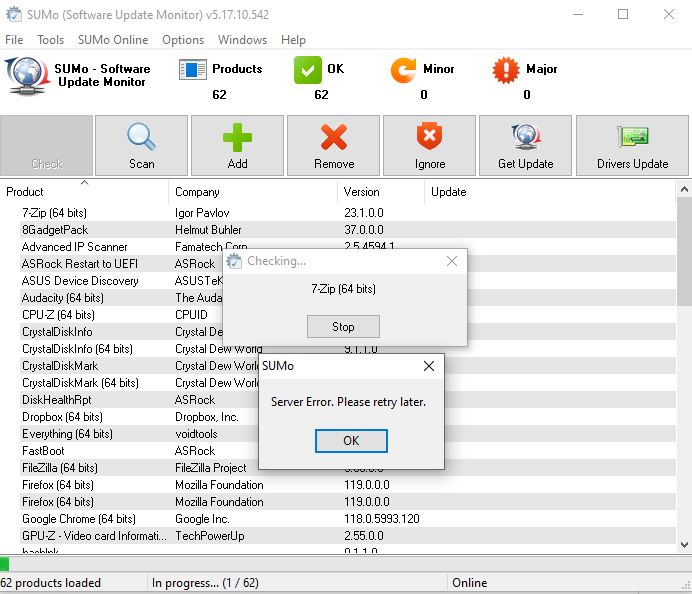This screenshot has width=692, height=594.
Task: Click the green OK checkmark icon
Action: point(308,70)
